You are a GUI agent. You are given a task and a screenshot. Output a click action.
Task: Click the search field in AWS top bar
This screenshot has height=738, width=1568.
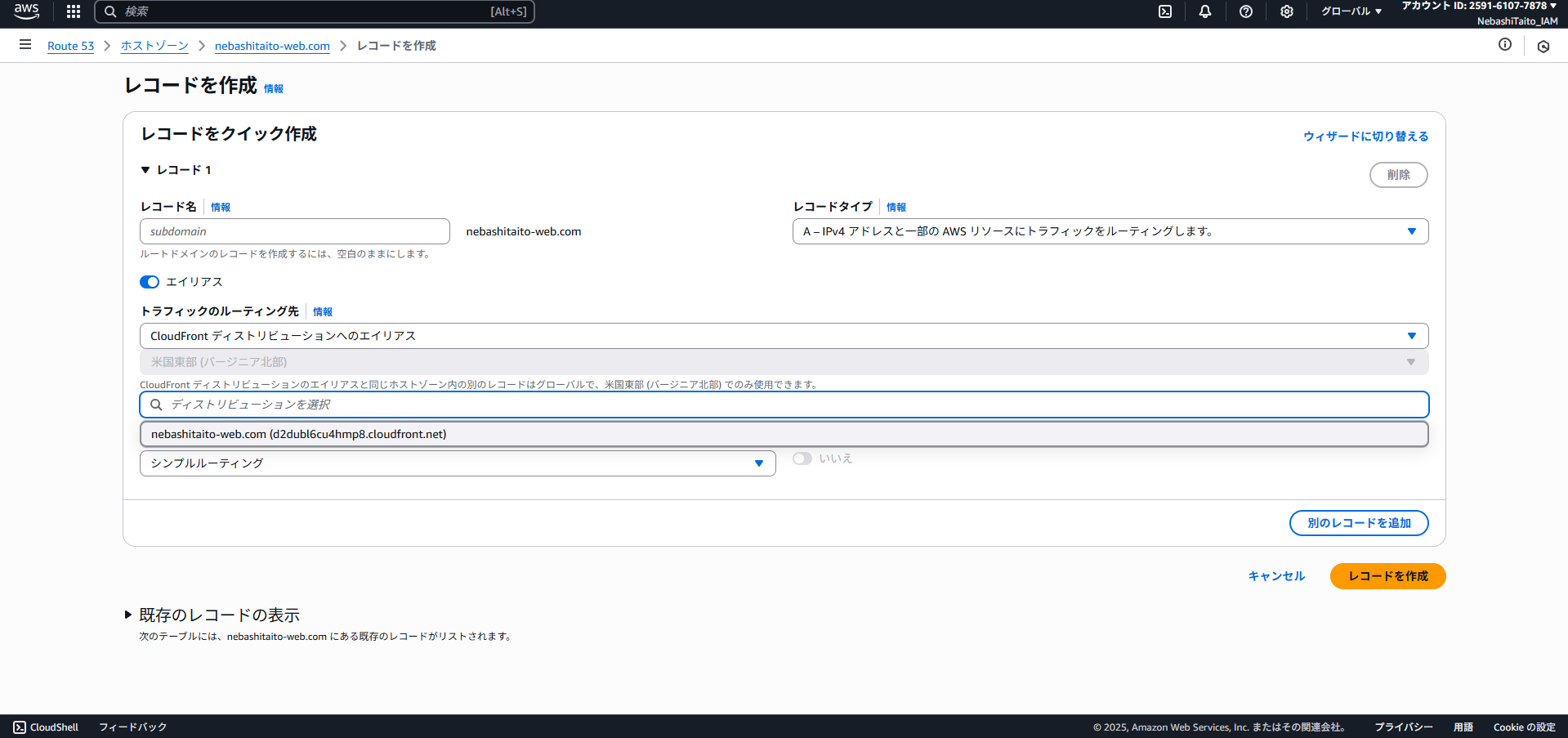(x=315, y=11)
